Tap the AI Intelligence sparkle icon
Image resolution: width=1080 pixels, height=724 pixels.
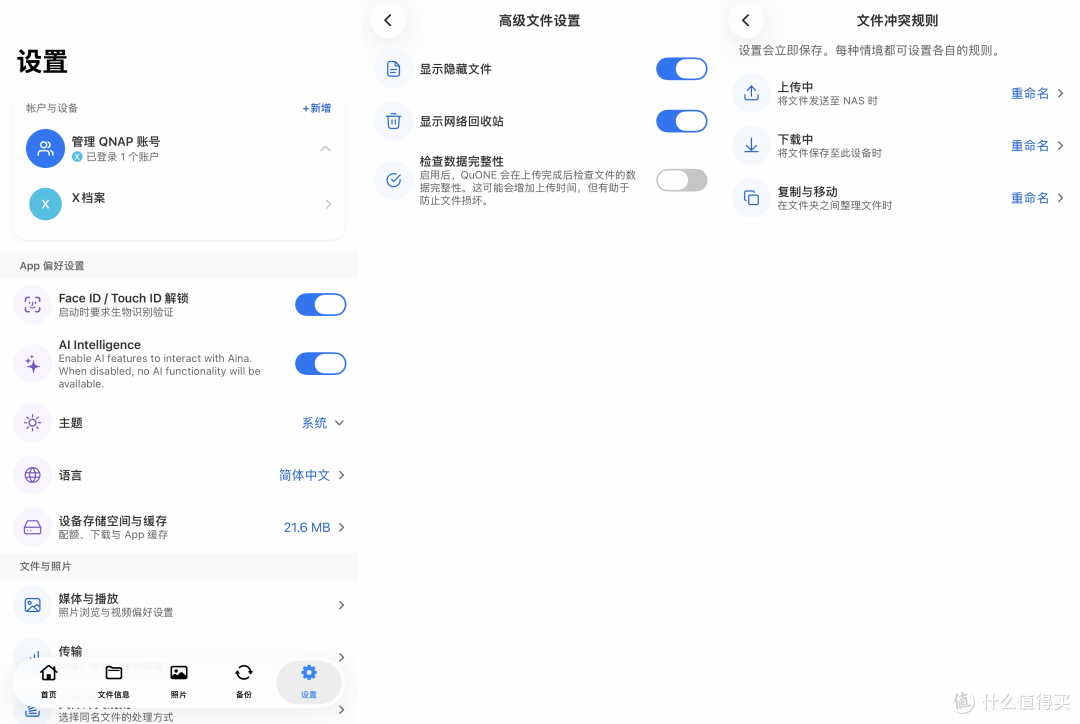(32, 364)
